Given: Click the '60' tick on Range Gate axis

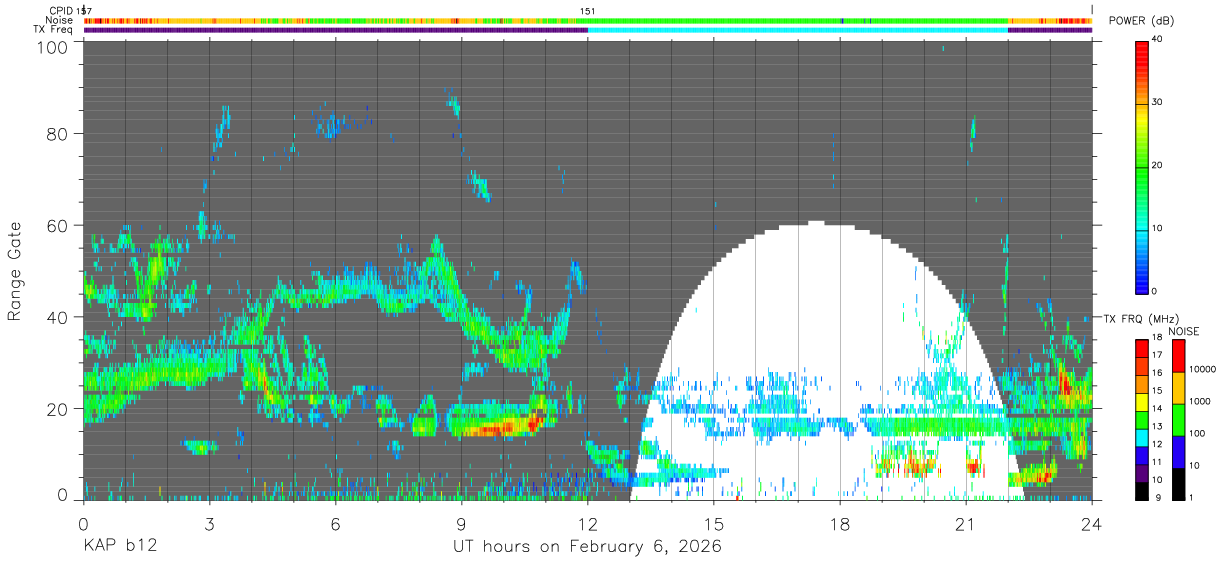Looking at the screenshot, I should click(57, 226).
